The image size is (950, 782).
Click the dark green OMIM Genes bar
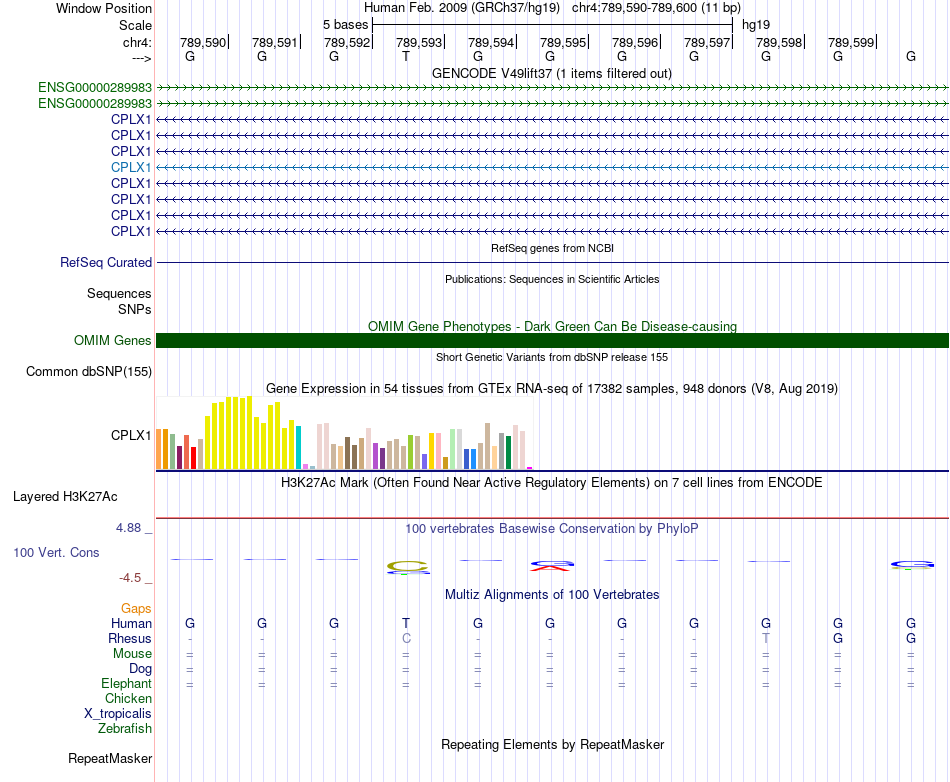552,340
